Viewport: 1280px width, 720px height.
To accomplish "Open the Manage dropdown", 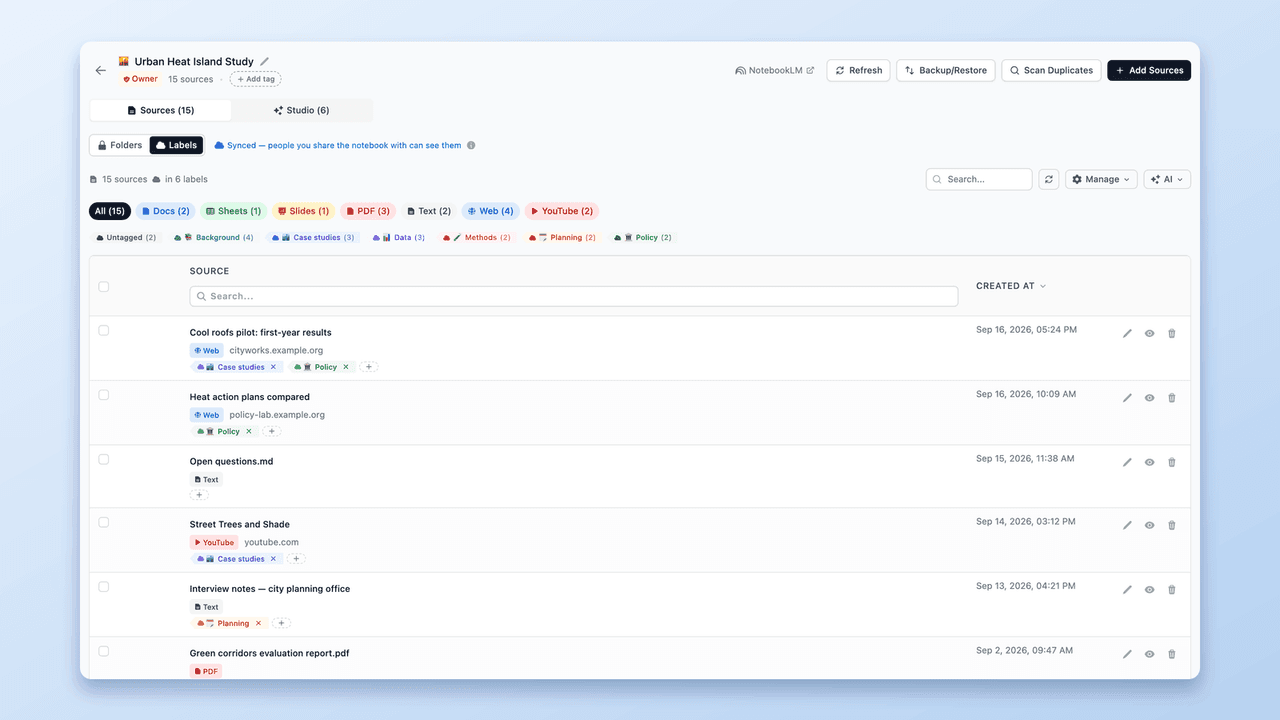I will tap(1101, 179).
